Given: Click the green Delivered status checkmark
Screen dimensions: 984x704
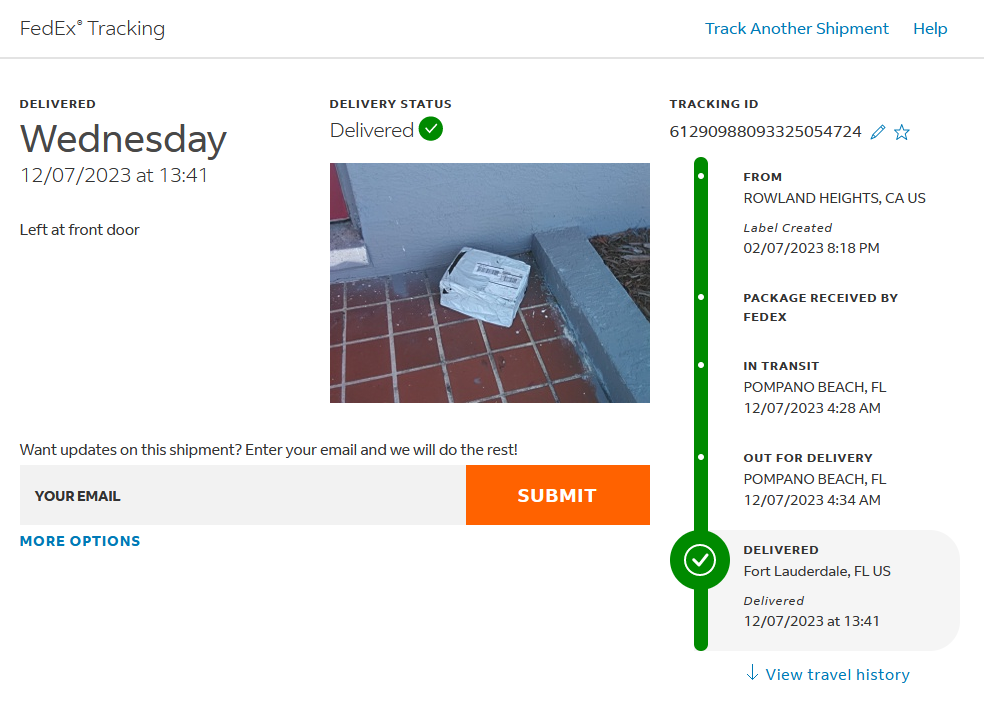Looking at the screenshot, I should pyautogui.click(x=431, y=129).
